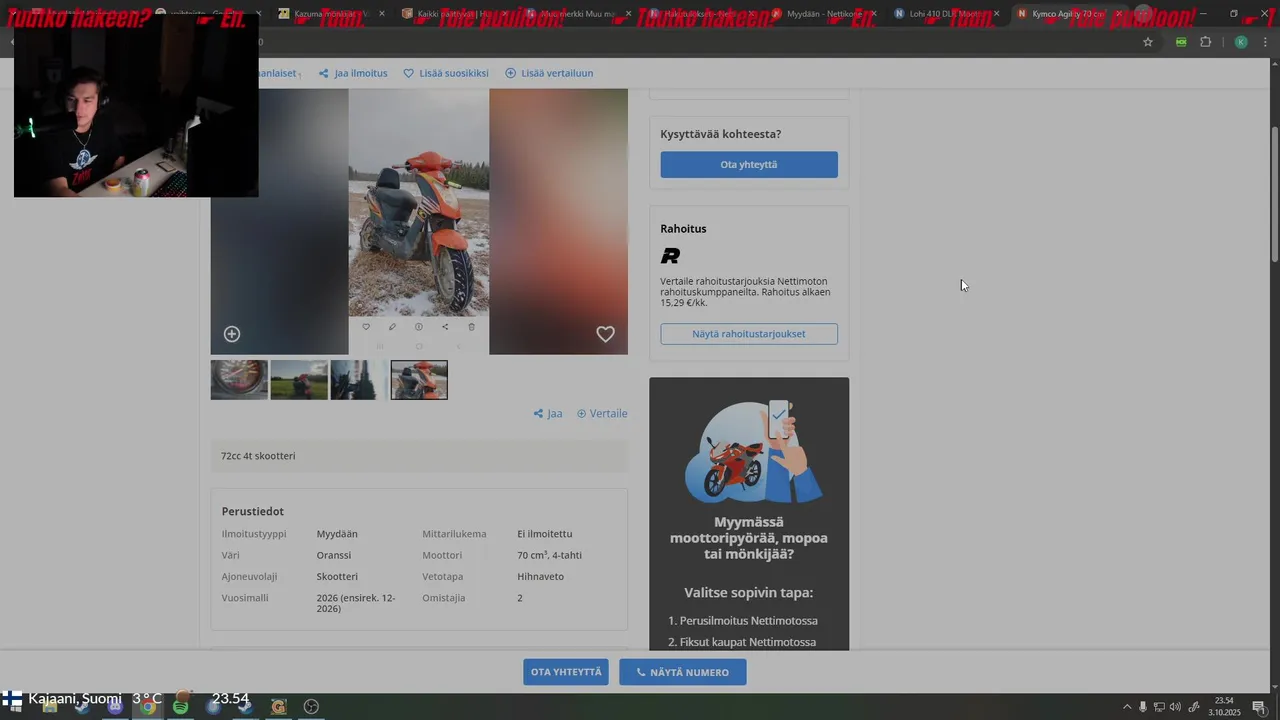Tap the info circle icon under scooter photo
The image size is (1280, 720).
419,327
